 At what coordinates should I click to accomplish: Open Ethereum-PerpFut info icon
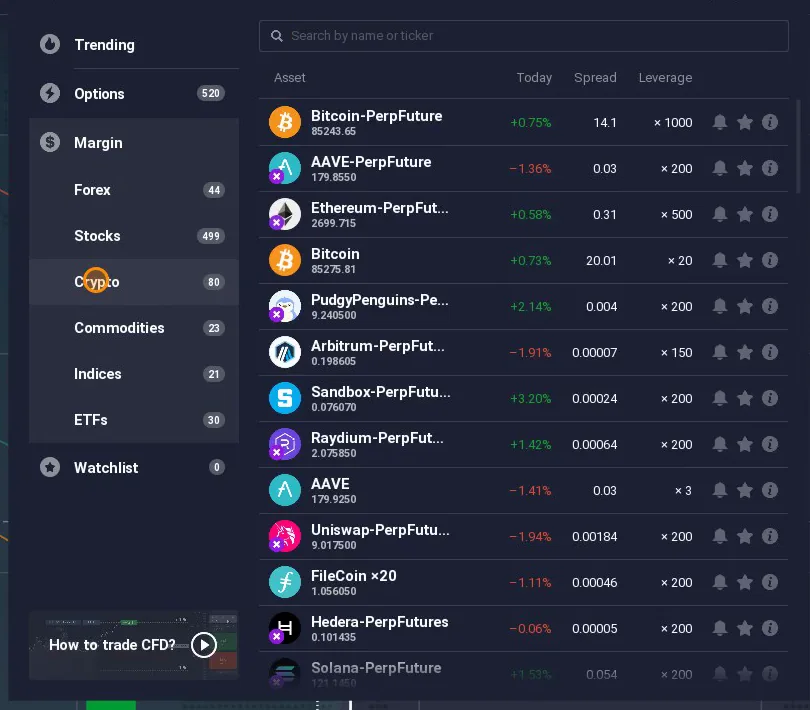coord(770,214)
